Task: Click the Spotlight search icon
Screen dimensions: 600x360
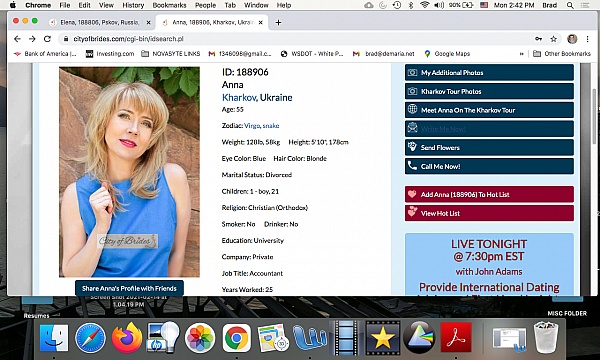Action: point(570,5)
